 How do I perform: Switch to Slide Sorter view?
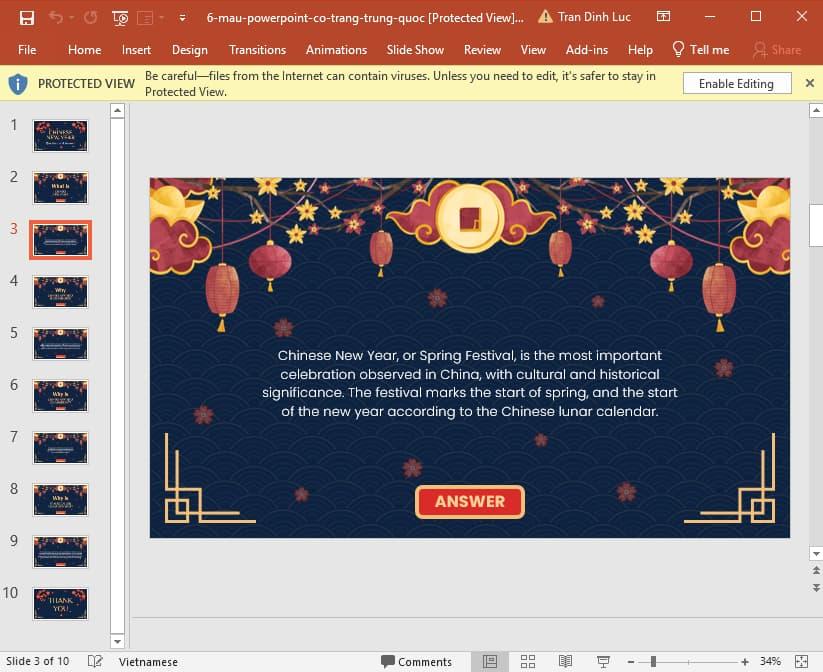pyautogui.click(x=528, y=661)
